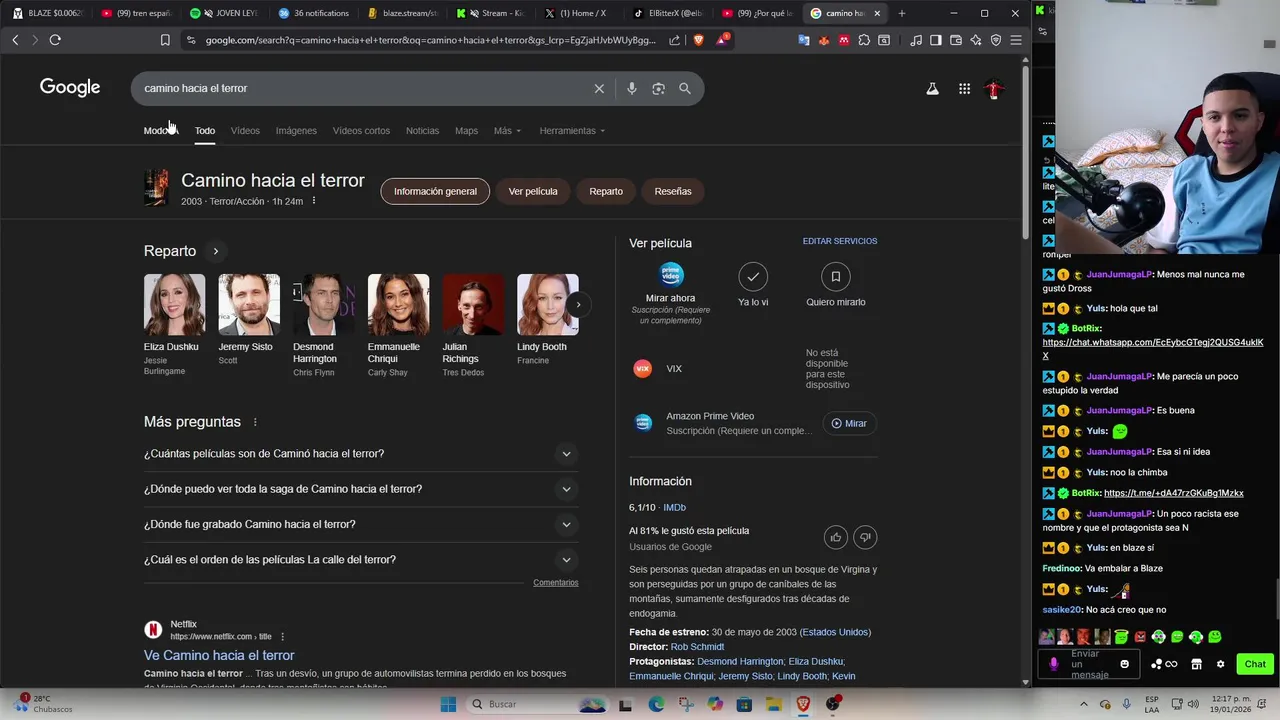Switch to the Maps search tab
Screen dimensions: 1280x720
pos(466,131)
